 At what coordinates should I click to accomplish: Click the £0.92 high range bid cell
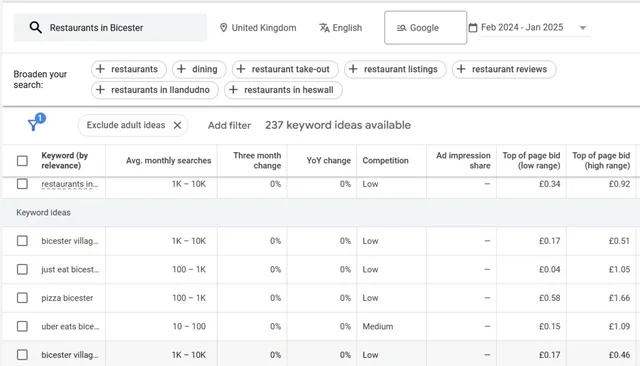click(619, 184)
